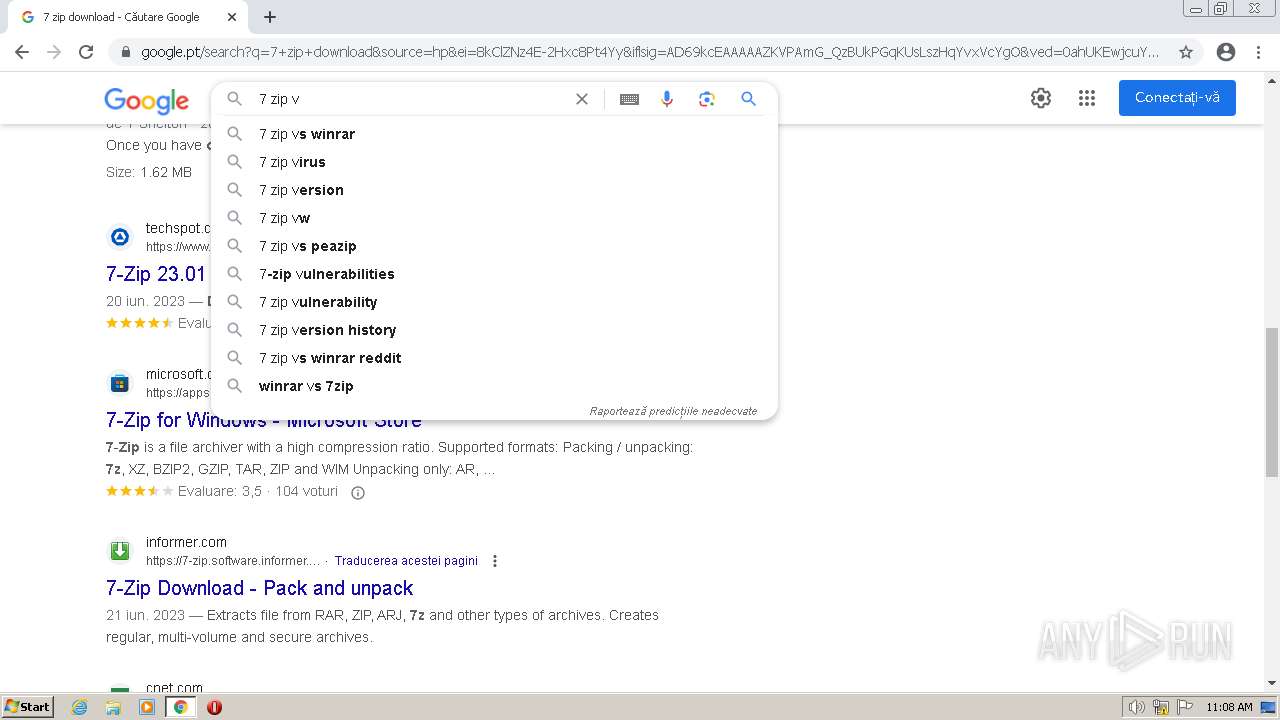Screen dimensions: 1280x720
Task: Open '7-Zip for Windows - Microsoft Store' result
Action: point(264,420)
